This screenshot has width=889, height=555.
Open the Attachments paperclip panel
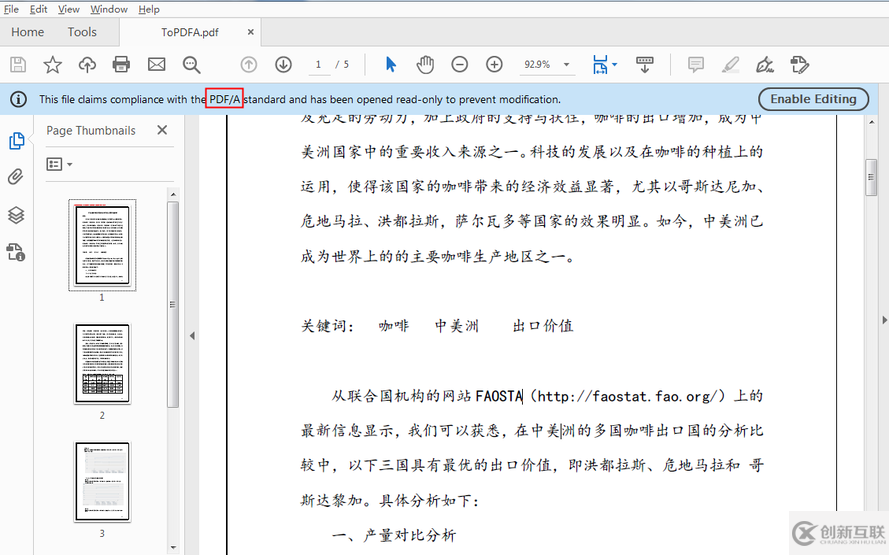point(16,177)
